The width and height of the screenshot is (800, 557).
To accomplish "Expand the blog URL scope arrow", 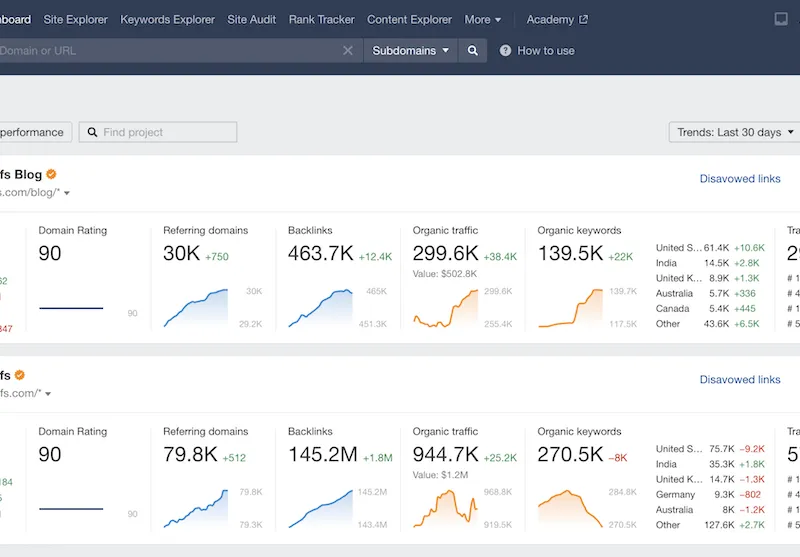I will pyautogui.click(x=67, y=193).
